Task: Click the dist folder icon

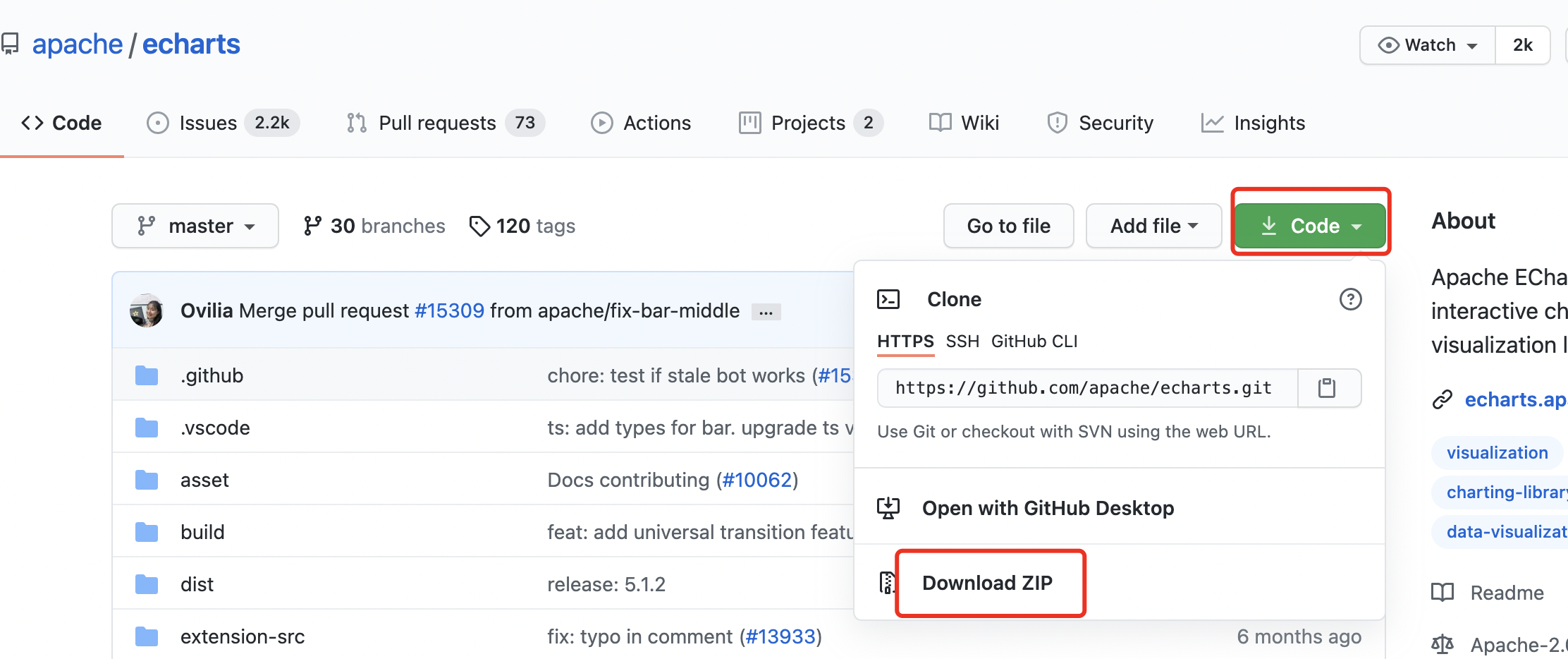Action: pyautogui.click(x=147, y=584)
